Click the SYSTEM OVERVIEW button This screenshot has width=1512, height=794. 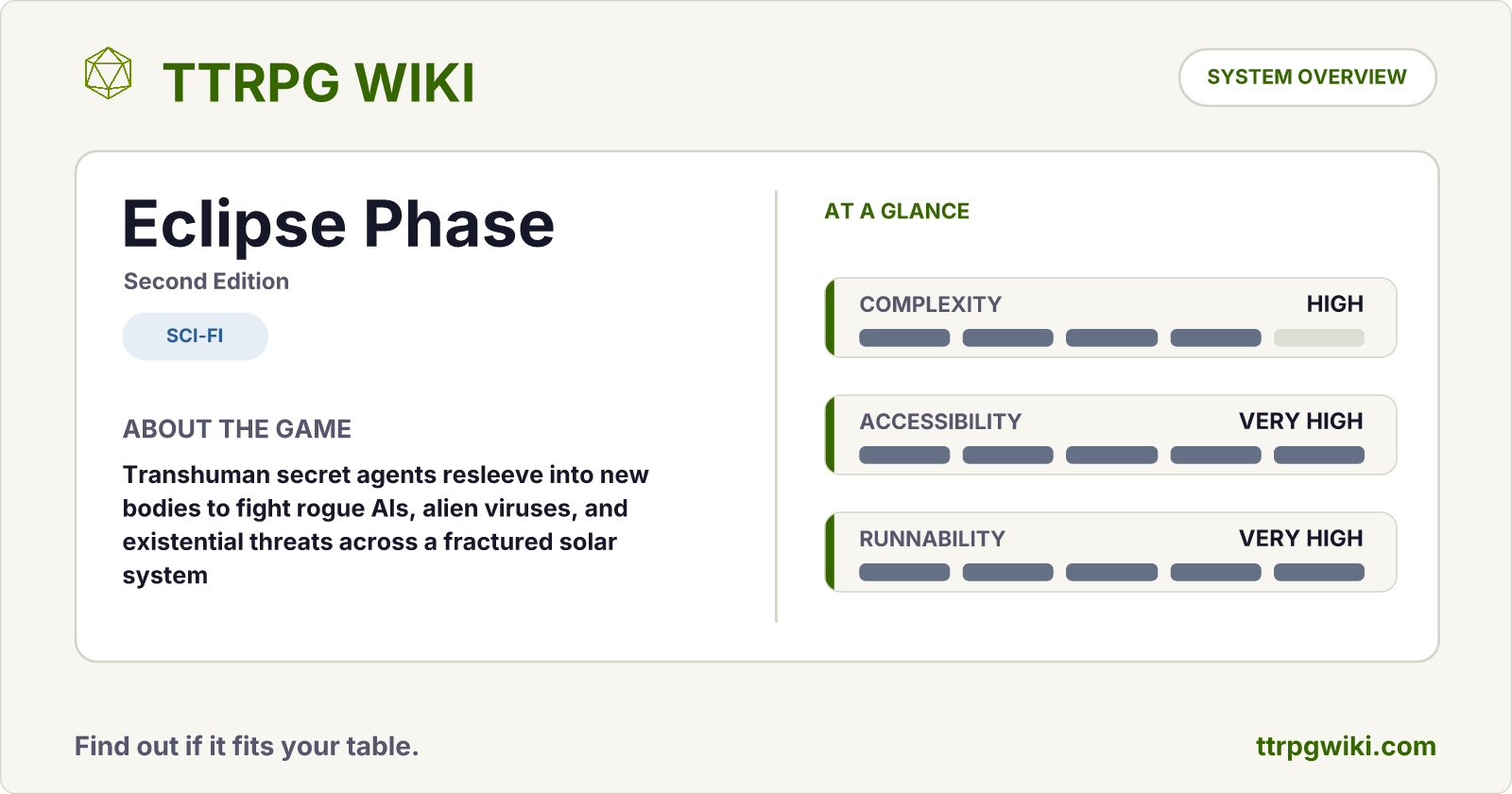(x=1307, y=78)
